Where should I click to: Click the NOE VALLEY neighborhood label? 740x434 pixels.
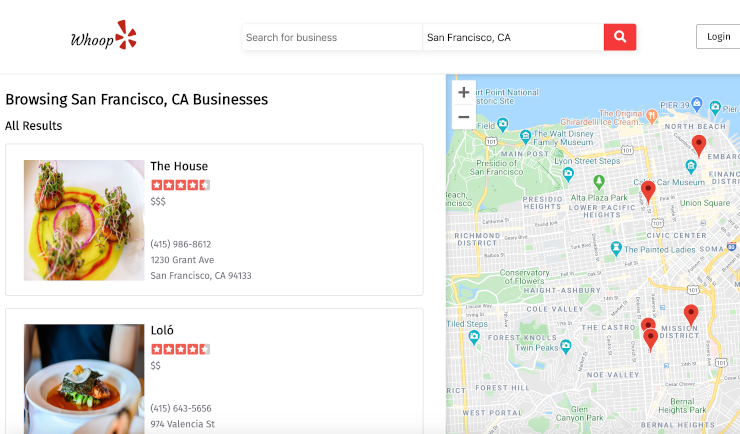coord(613,375)
